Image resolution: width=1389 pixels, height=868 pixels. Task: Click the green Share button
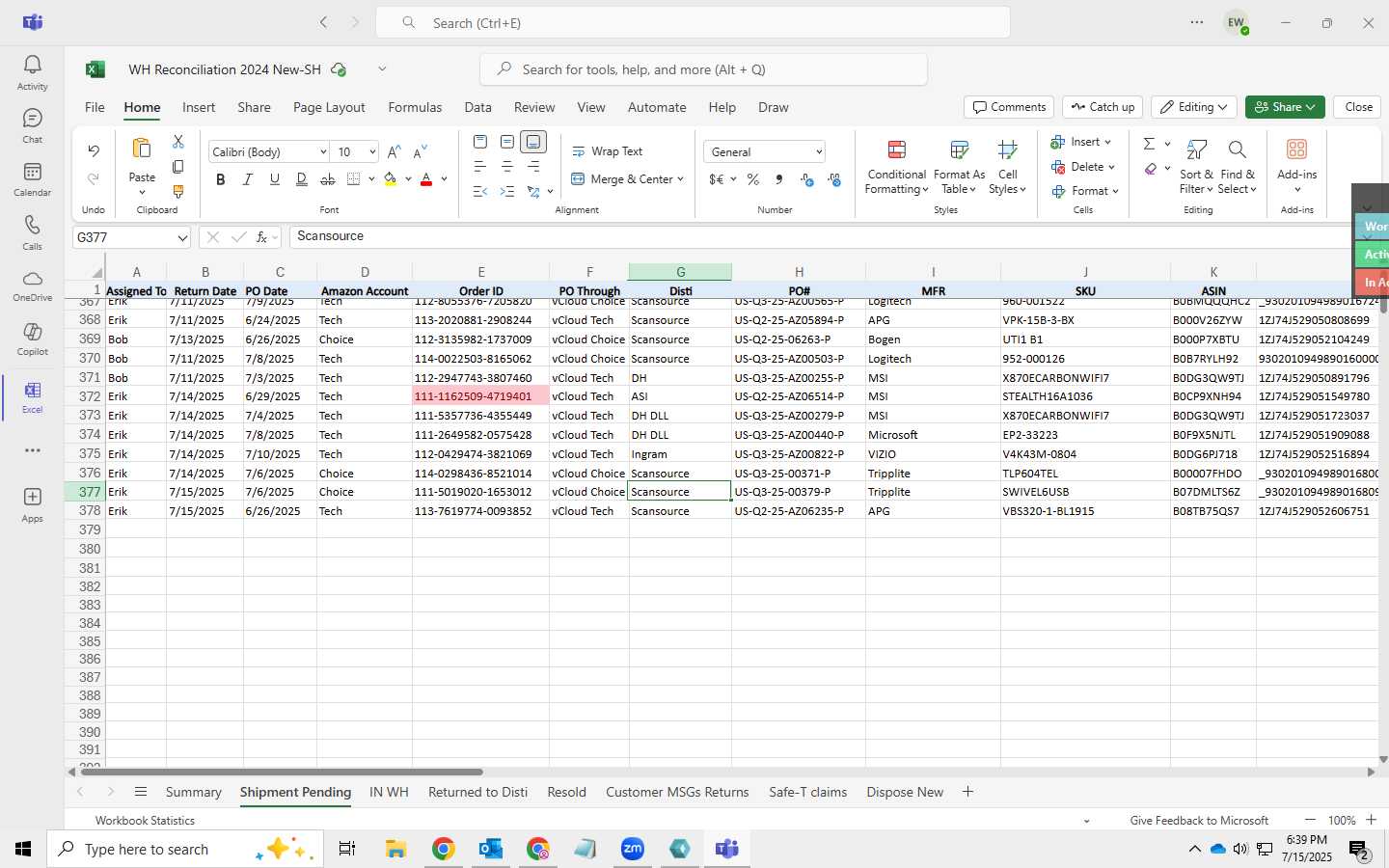(1285, 107)
